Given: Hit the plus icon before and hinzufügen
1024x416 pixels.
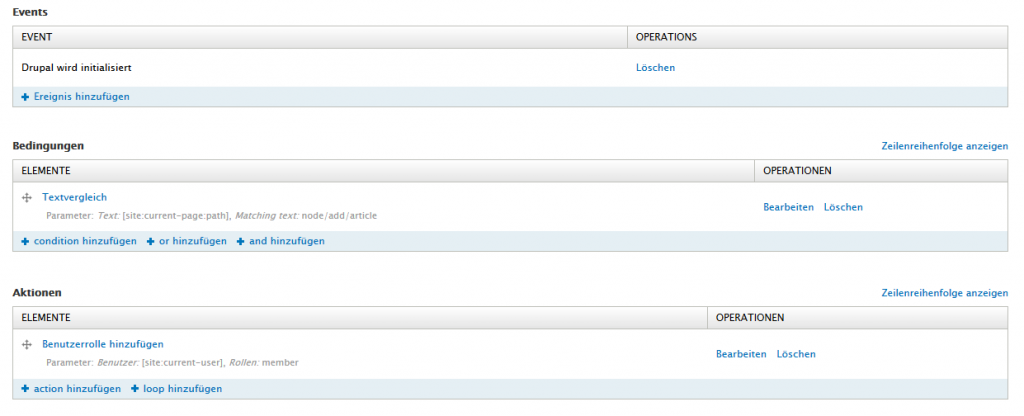Looking at the screenshot, I should (x=241, y=242).
